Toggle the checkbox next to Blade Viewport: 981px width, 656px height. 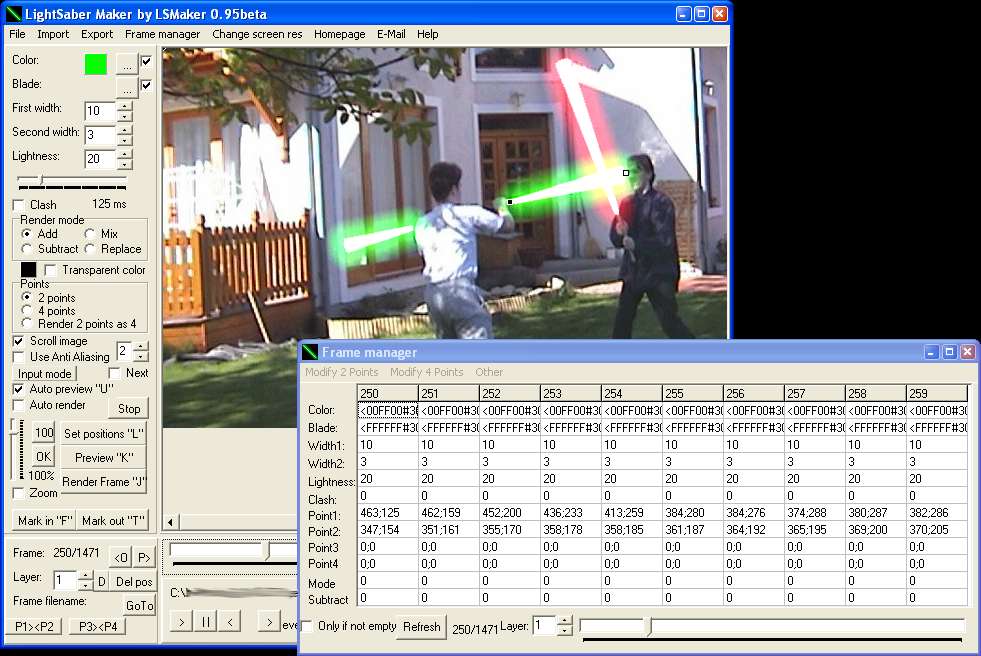(x=146, y=84)
